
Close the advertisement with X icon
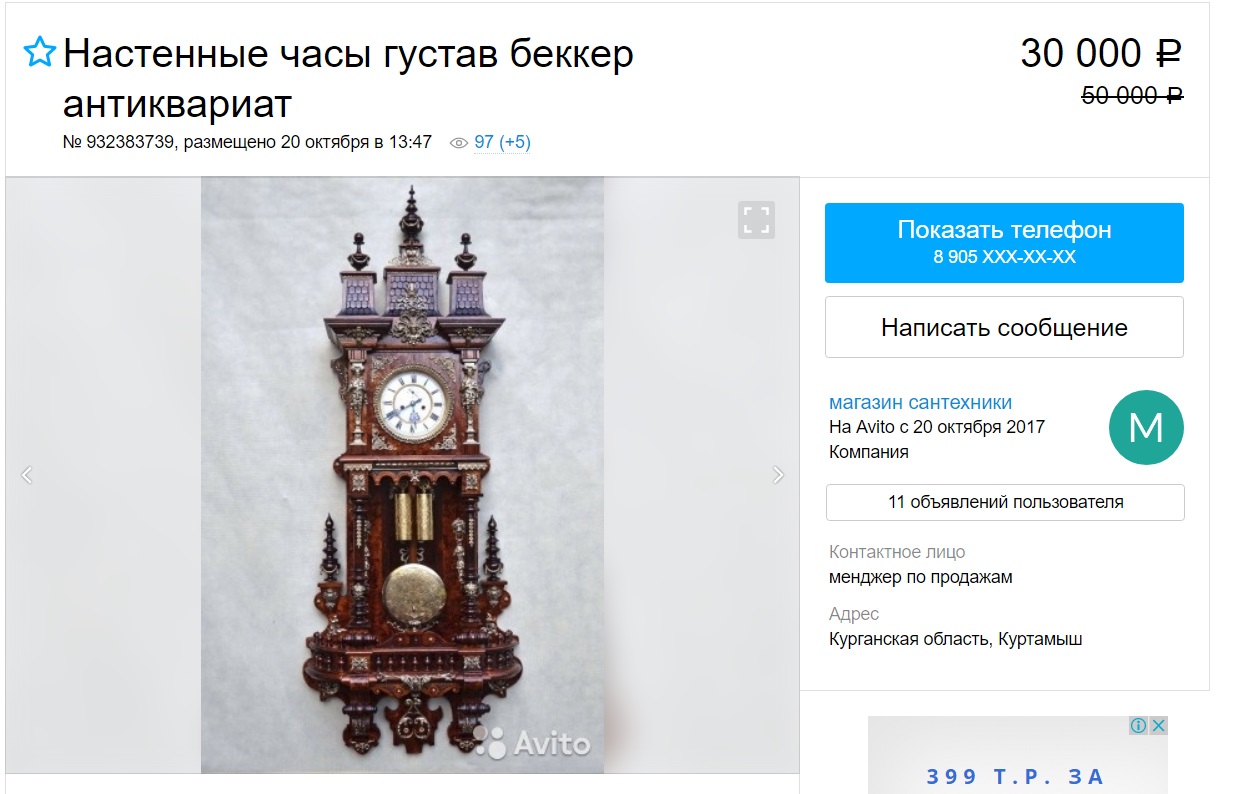(1158, 725)
